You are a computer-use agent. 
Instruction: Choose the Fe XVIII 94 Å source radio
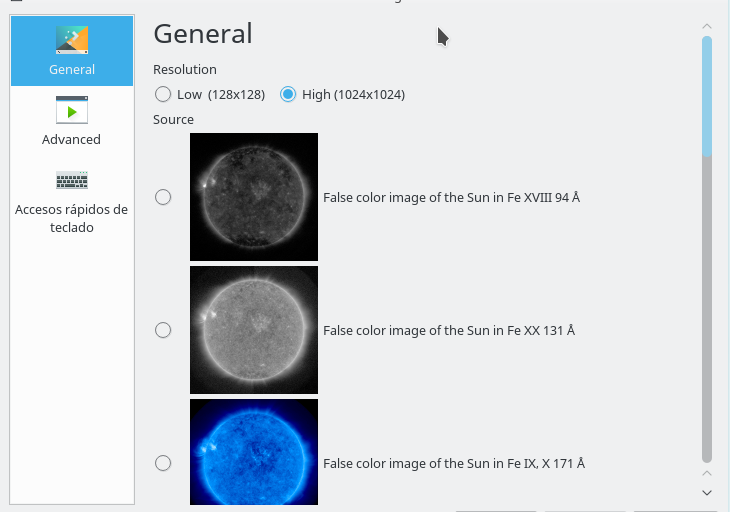(163, 197)
